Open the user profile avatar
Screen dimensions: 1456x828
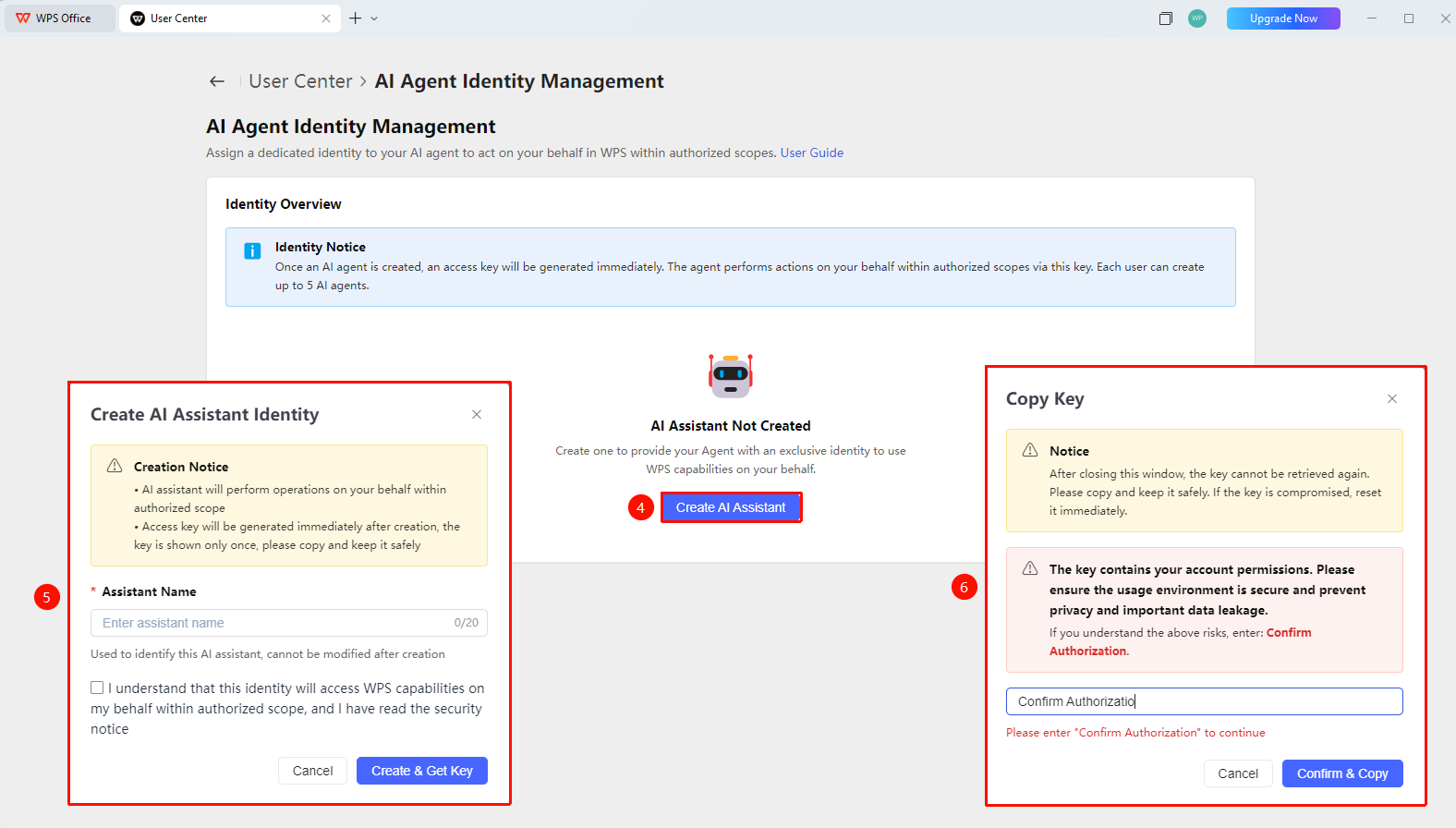pos(1197,18)
